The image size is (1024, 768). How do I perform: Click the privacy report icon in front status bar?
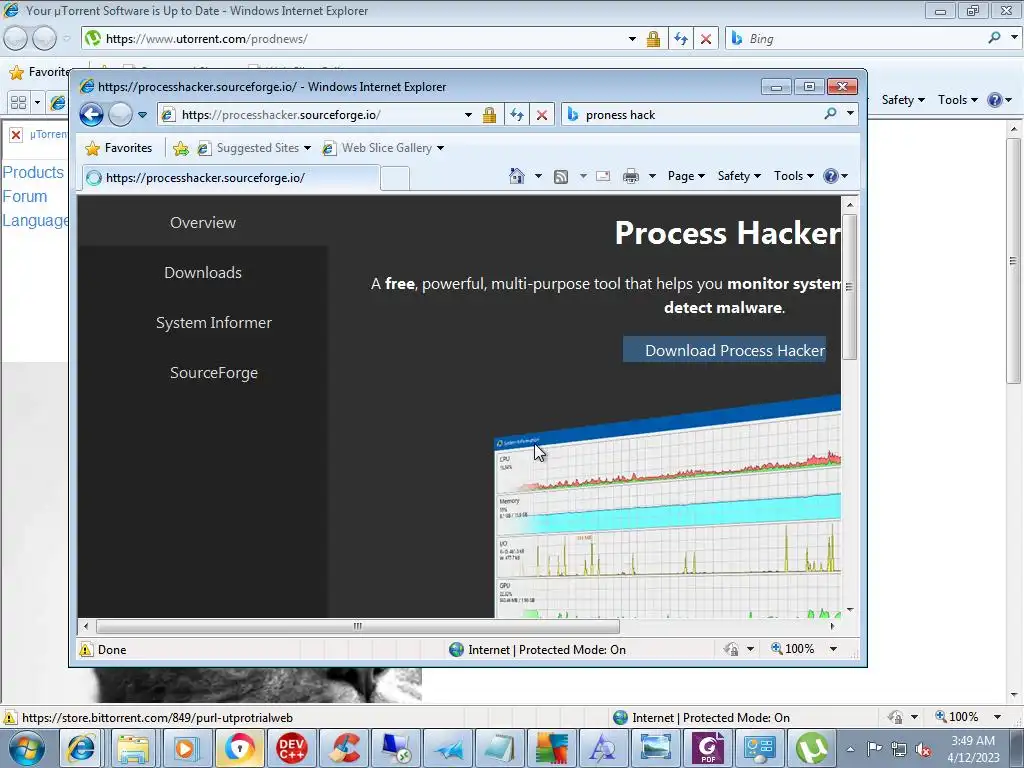[731, 649]
